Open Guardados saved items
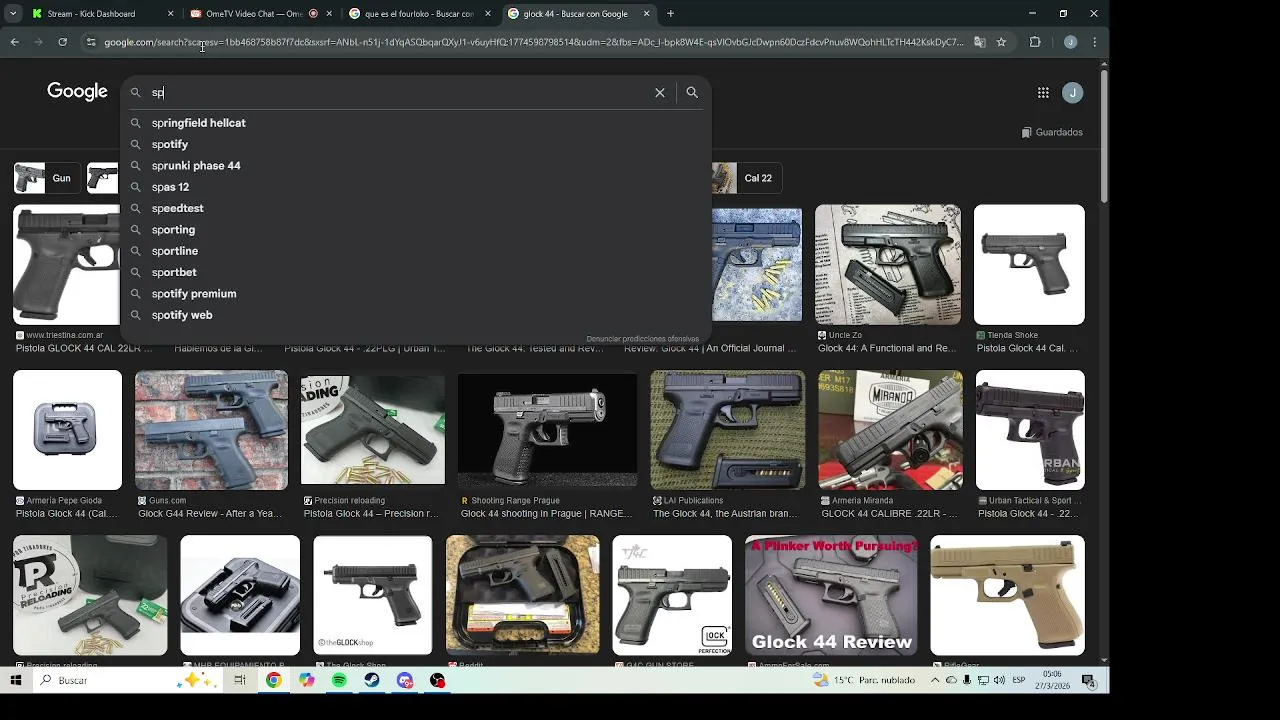Image resolution: width=1280 pixels, height=720 pixels. coord(1052,132)
